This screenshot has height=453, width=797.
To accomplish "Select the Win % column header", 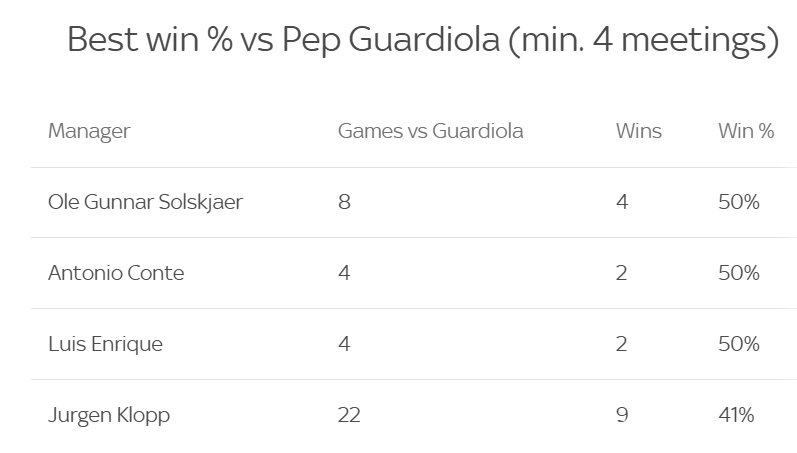I will click(x=746, y=131).
